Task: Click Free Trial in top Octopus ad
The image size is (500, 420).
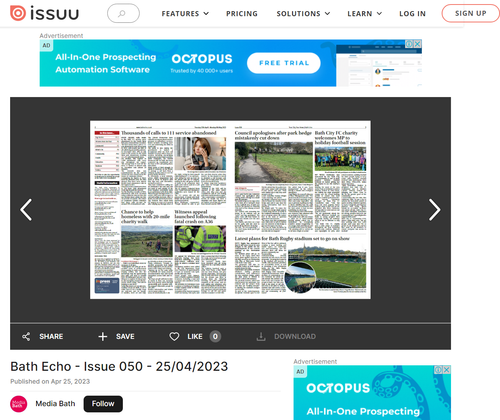Action: [284, 63]
